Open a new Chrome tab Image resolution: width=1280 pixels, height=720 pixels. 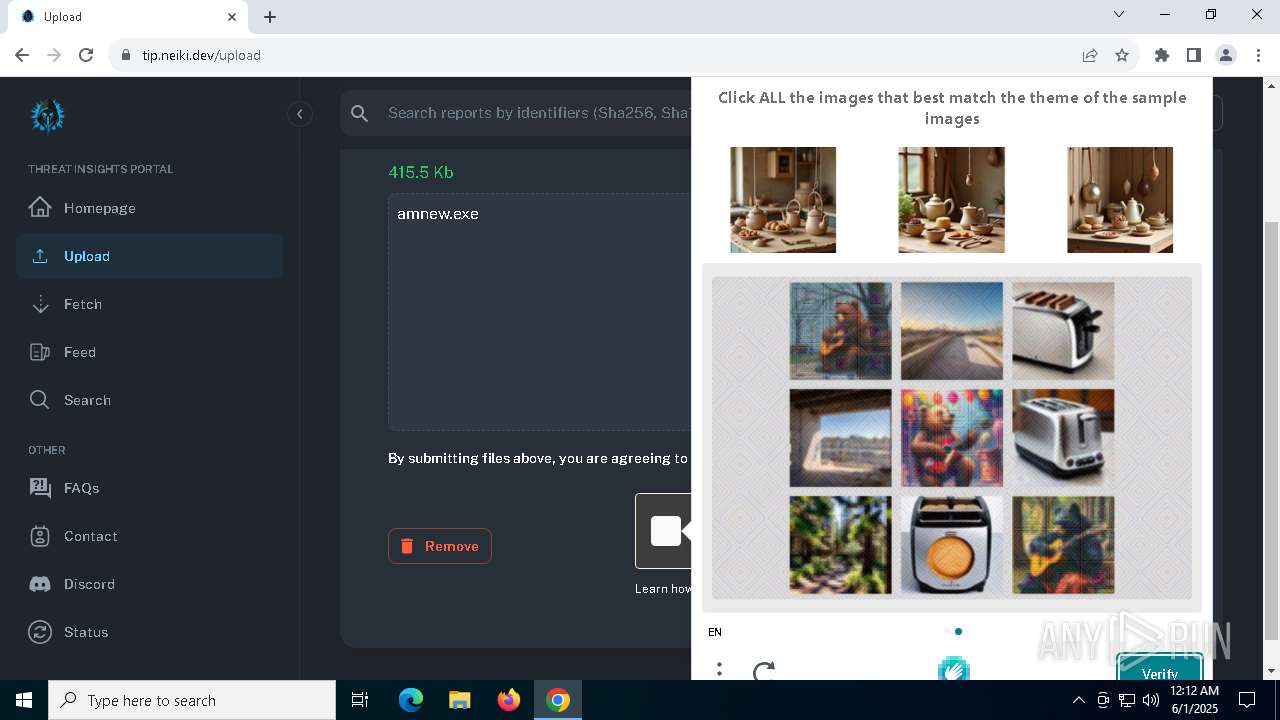(270, 17)
